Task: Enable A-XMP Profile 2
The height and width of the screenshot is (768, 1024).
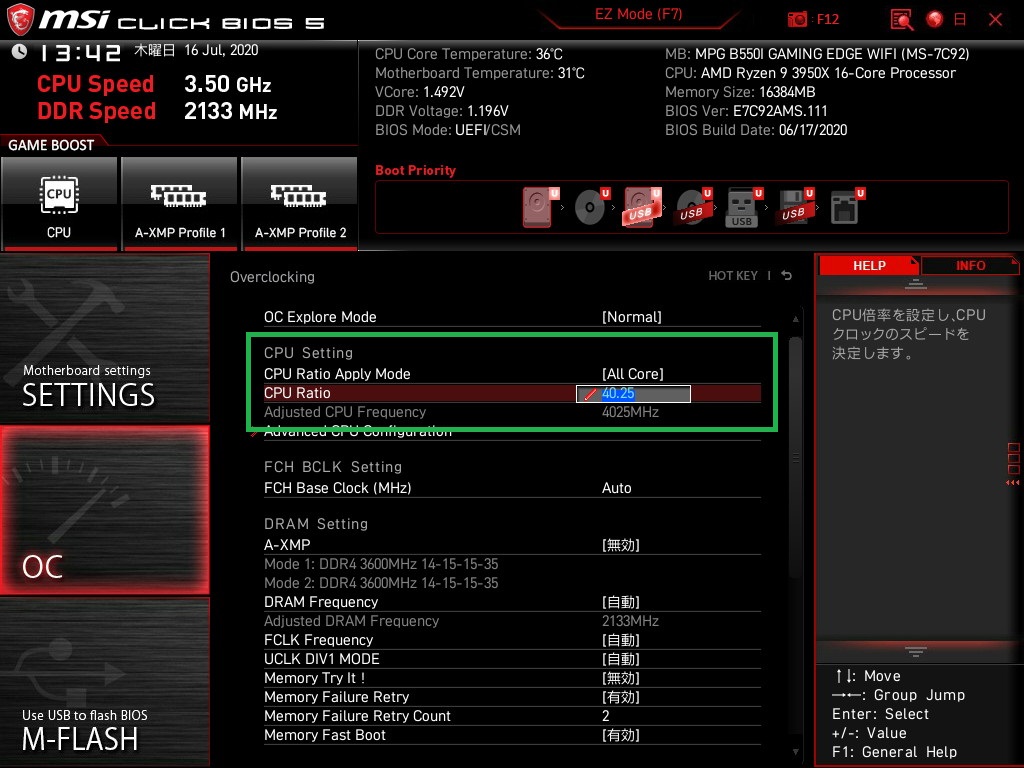Action: pyautogui.click(x=300, y=204)
